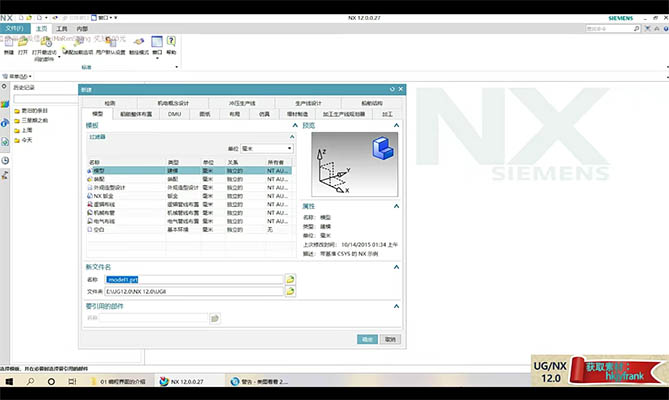Collapse the Templates (模板) section

coord(295,125)
